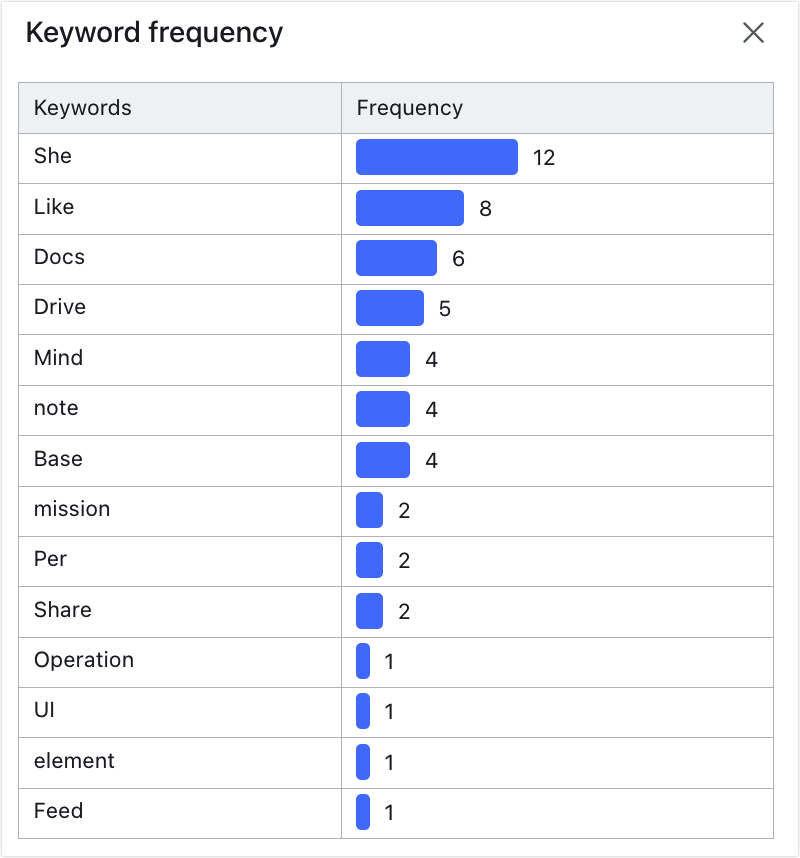Select the keyword "Feed"
The height and width of the screenshot is (858, 800).
point(58,811)
